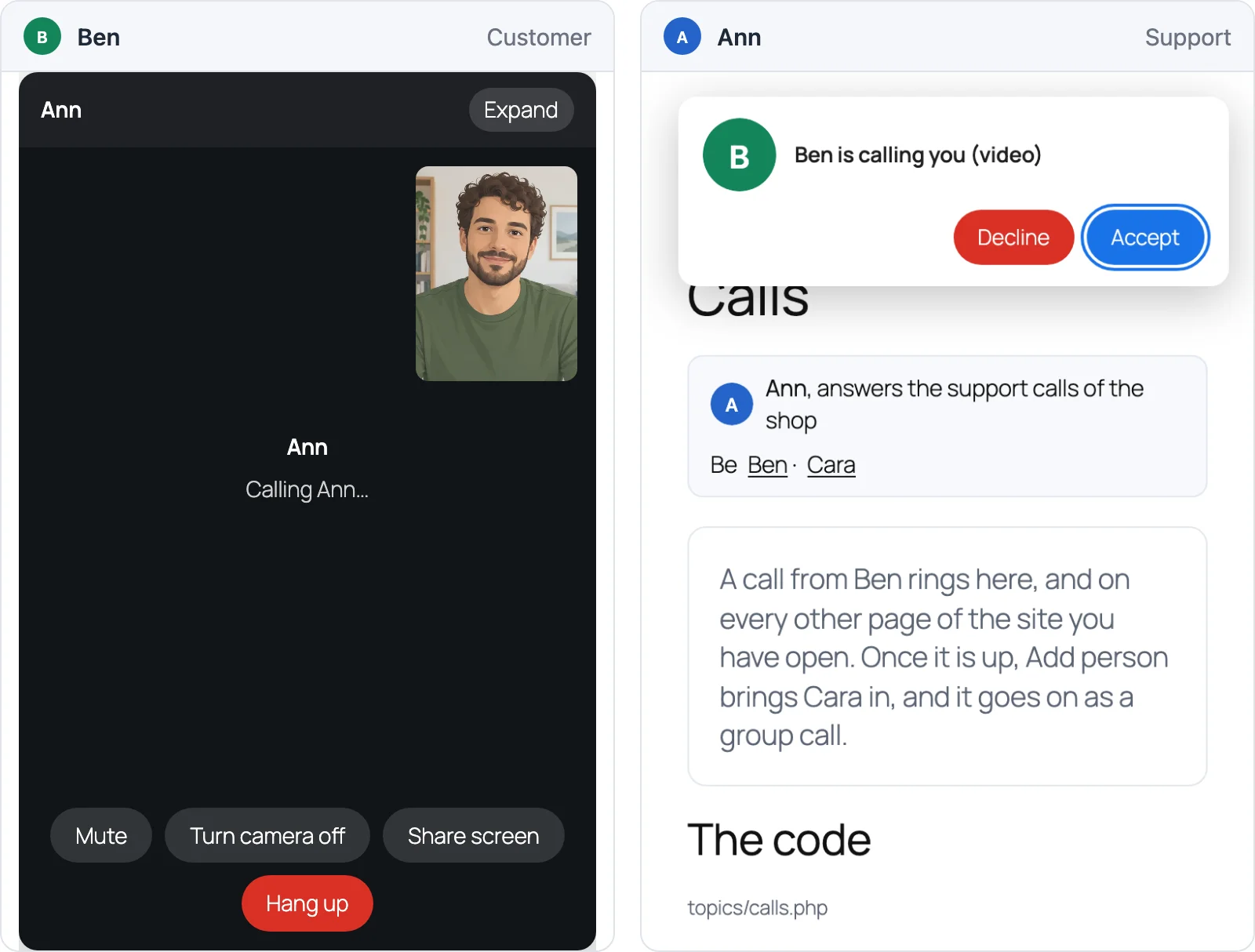Click 'Ben is calling you (video)' text
This screenshot has height=952, width=1255.
918,155
